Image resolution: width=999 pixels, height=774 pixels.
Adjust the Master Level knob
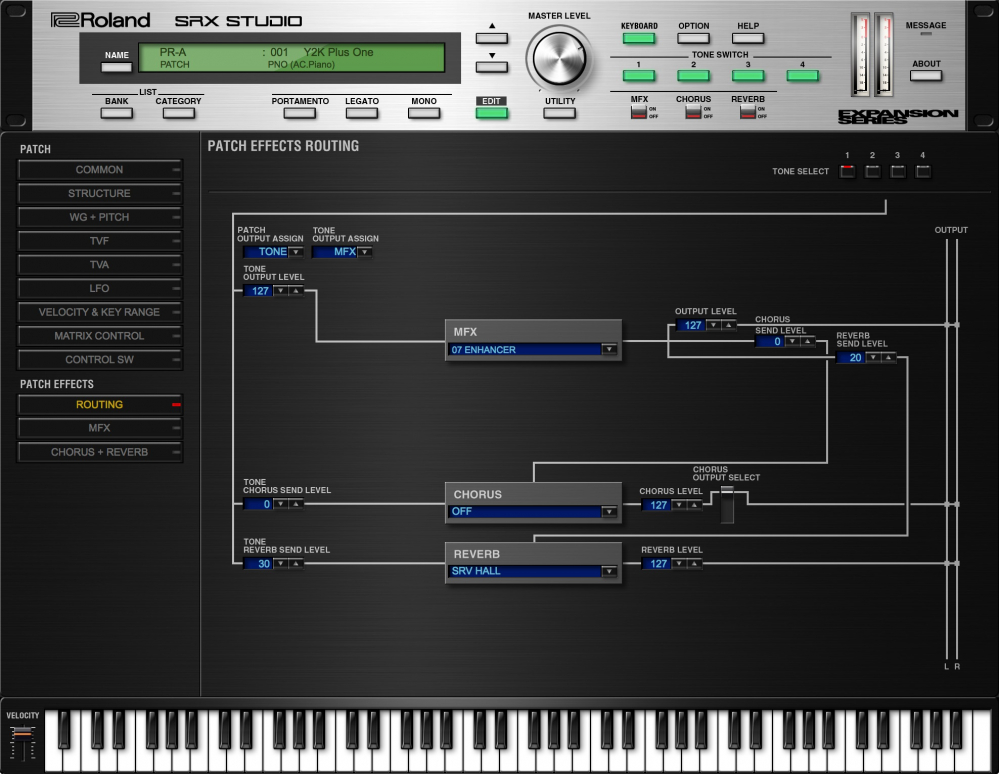pyautogui.click(x=561, y=57)
